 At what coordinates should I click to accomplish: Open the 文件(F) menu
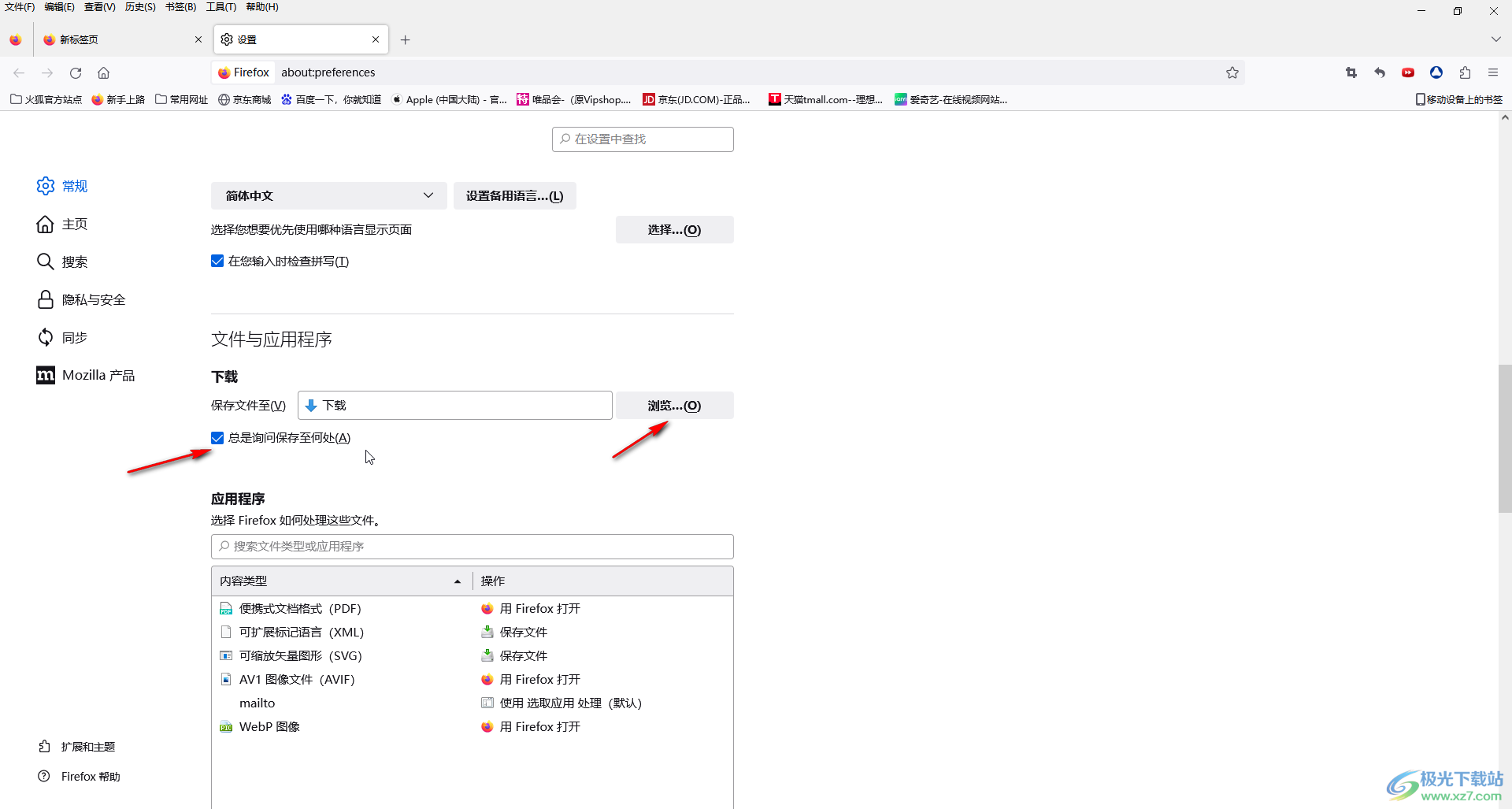point(20,7)
